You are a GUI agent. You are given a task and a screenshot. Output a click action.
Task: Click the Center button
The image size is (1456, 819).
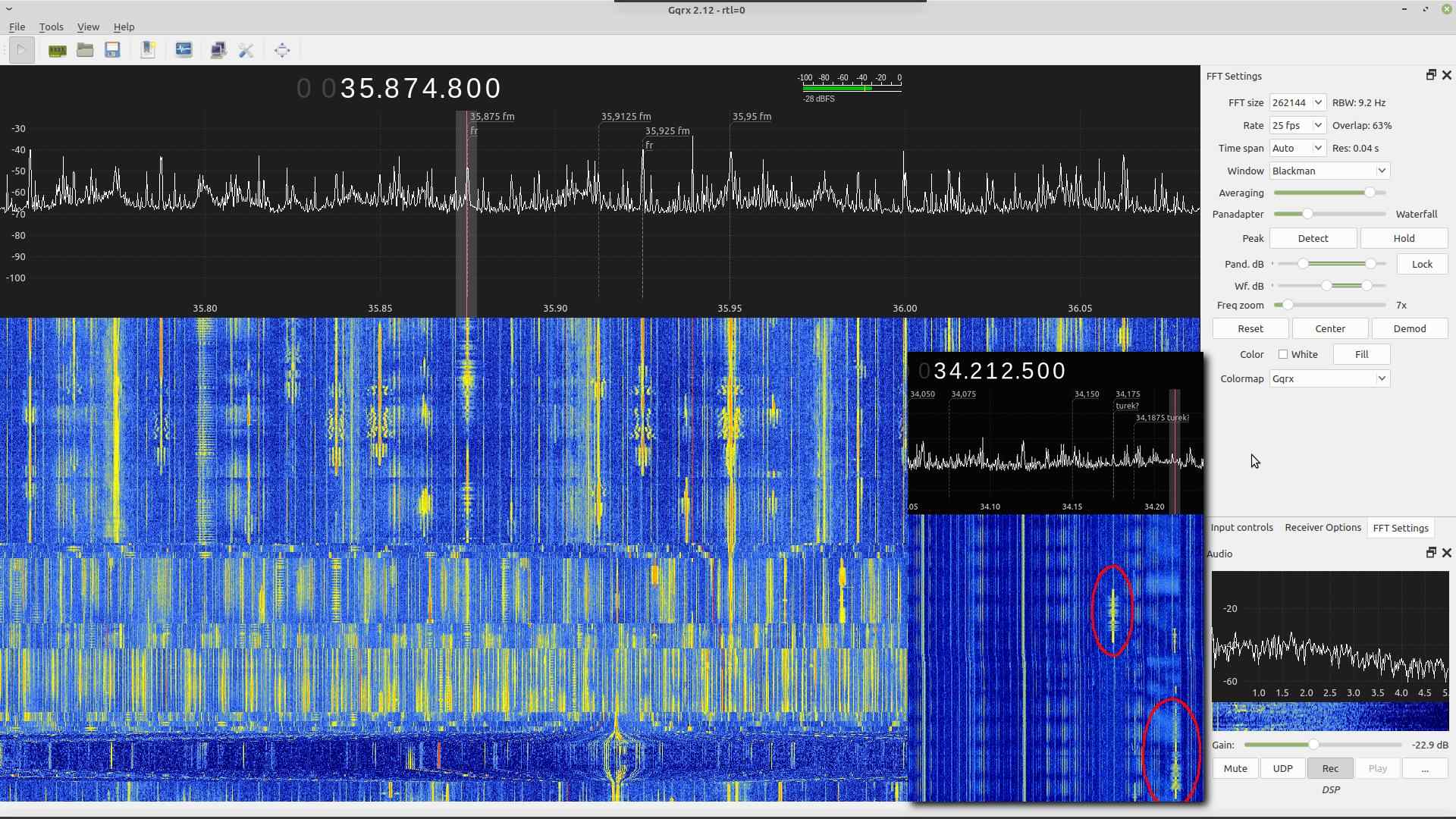tap(1330, 328)
